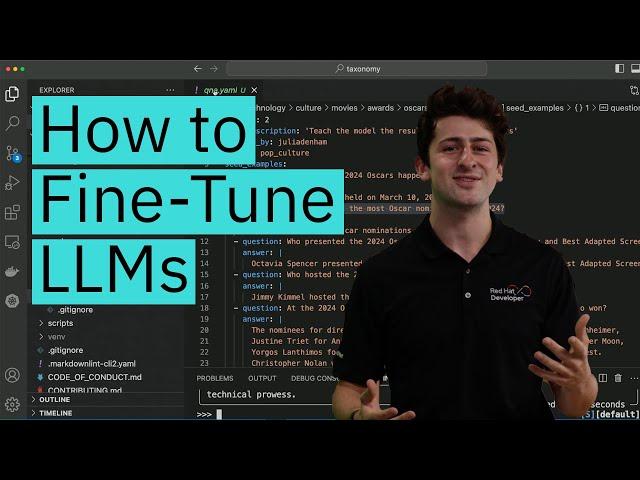Split the terminal with split icon
Screen dimensions: 640x480
point(603,378)
